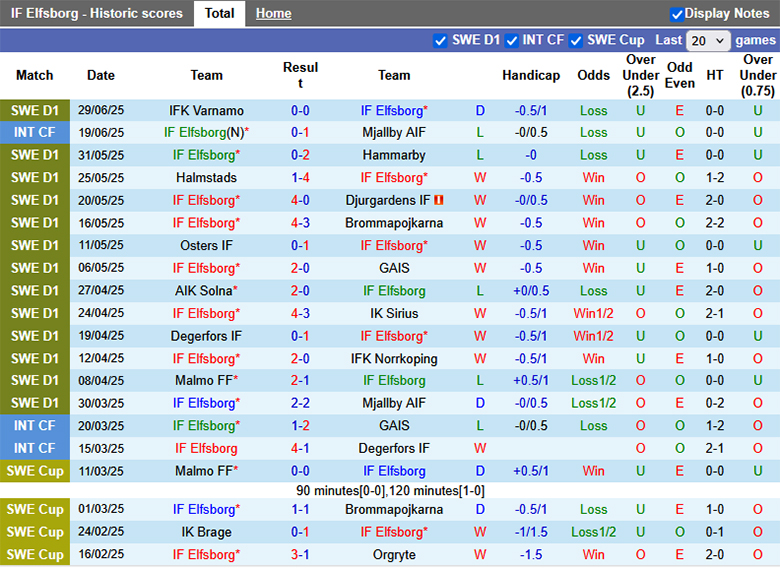Click the Win1/2 odds for IK Sirius match
Screen dimensions: 780x568
pyautogui.click(x=593, y=313)
